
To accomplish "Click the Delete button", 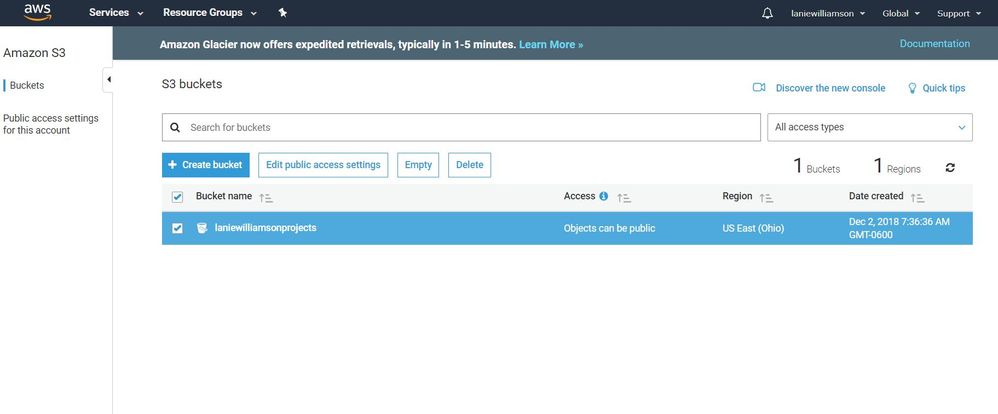I will pyautogui.click(x=470, y=165).
